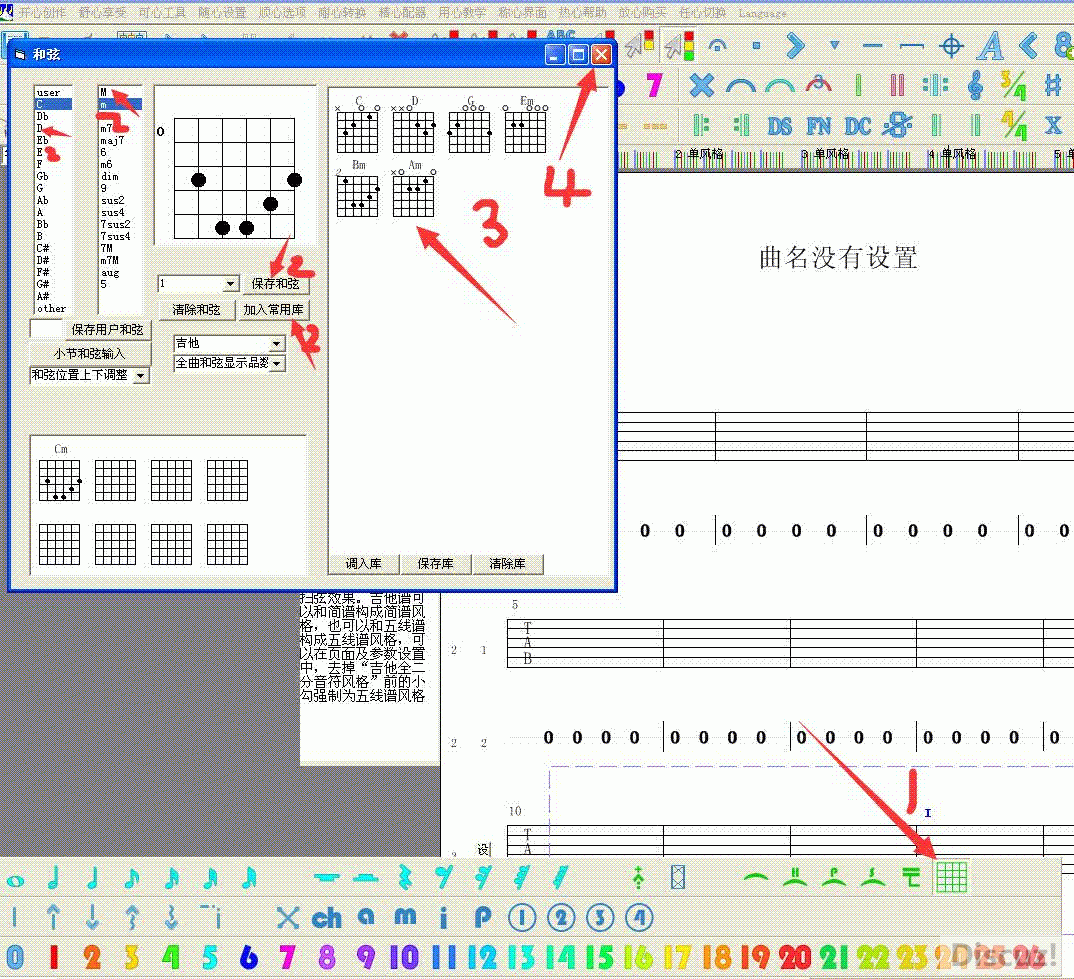Select the quarter rest icon
The image size is (1074, 979).
click(x=405, y=878)
